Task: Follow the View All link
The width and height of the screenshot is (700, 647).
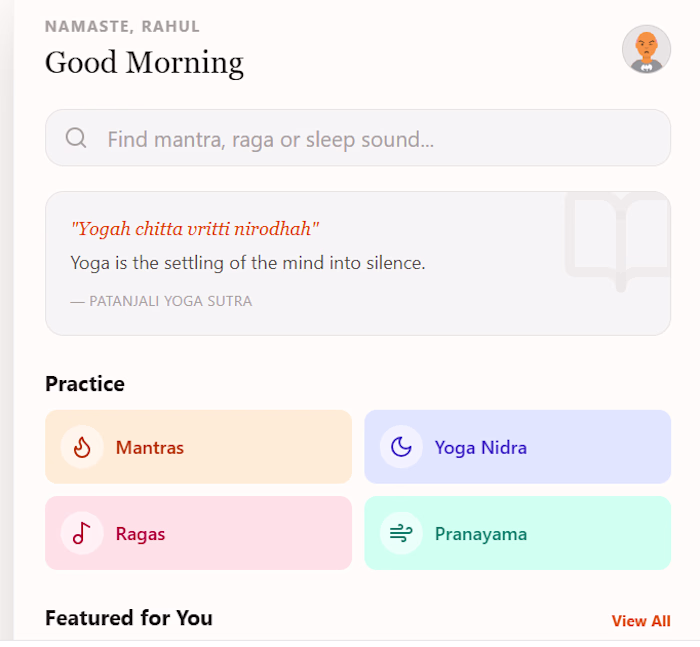Action: pyautogui.click(x=641, y=621)
